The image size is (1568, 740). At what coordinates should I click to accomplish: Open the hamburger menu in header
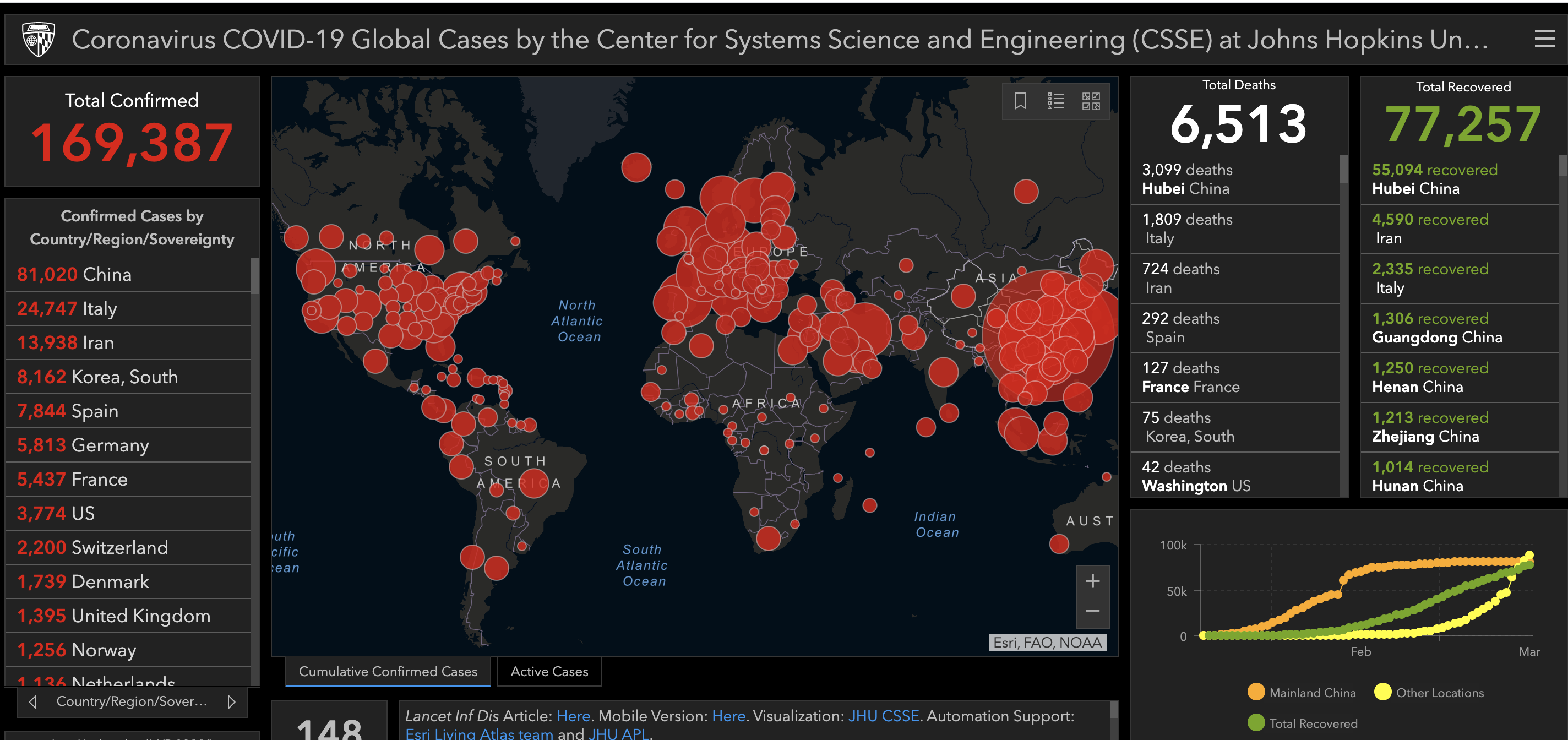click(x=1544, y=40)
